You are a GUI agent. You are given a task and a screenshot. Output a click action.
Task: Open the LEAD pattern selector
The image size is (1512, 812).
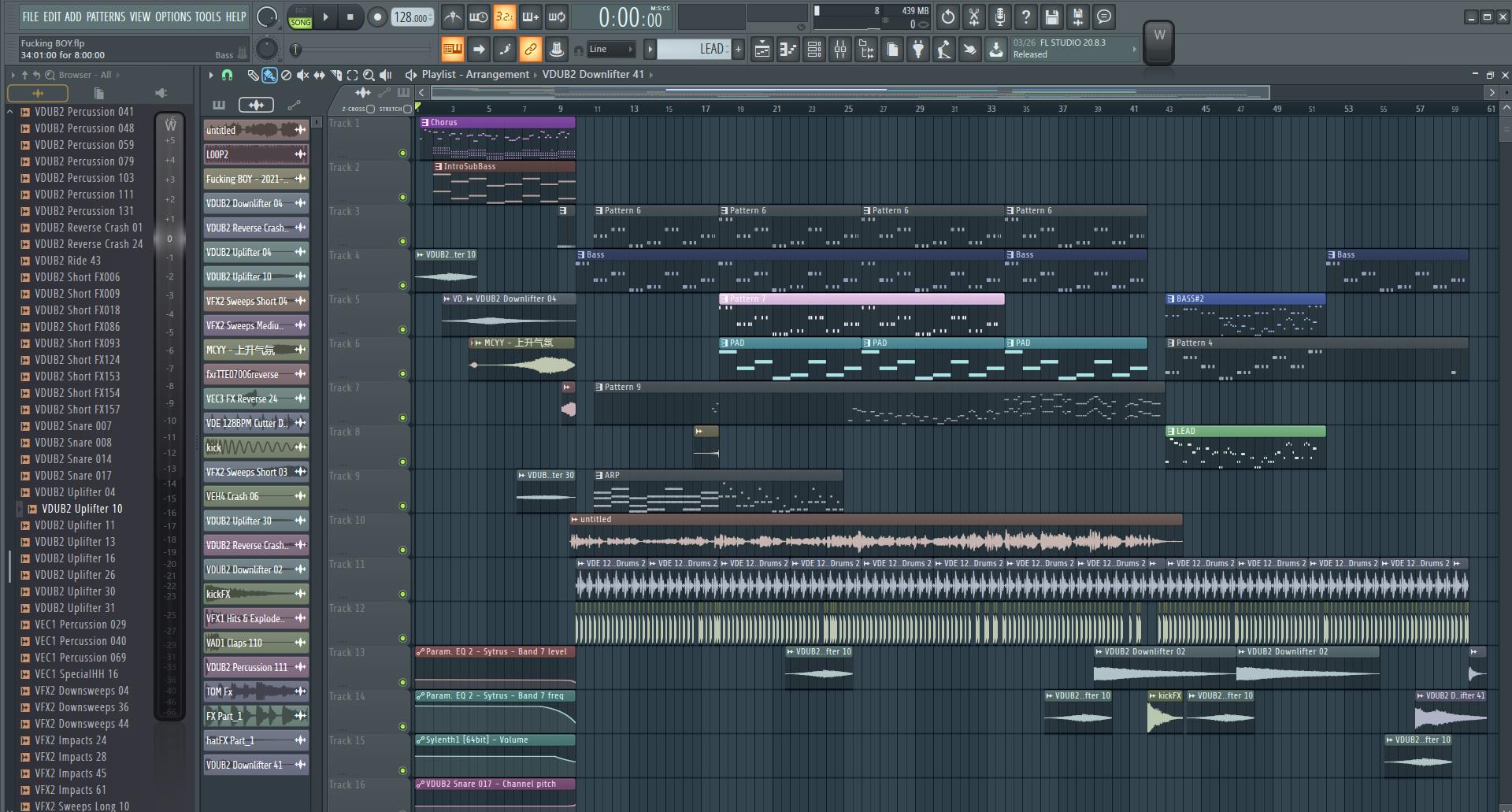pos(695,50)
